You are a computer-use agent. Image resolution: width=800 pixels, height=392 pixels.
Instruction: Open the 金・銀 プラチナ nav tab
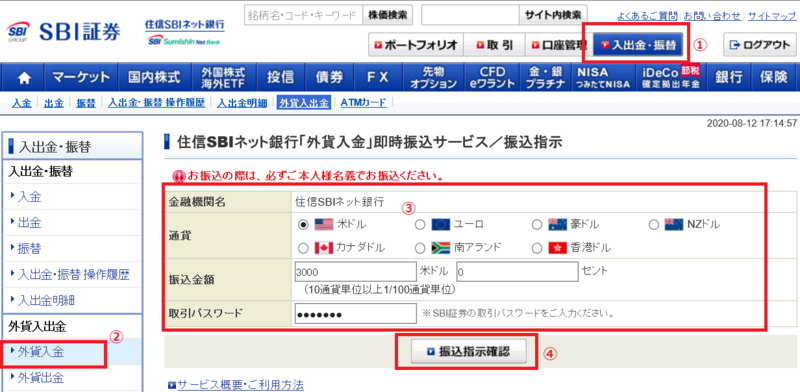545,78
